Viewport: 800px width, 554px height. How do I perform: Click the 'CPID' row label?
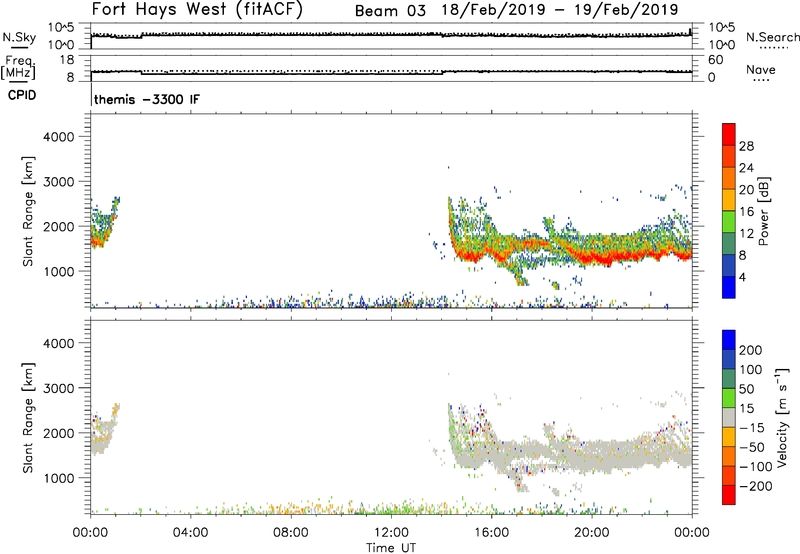(x=22, y=95)
